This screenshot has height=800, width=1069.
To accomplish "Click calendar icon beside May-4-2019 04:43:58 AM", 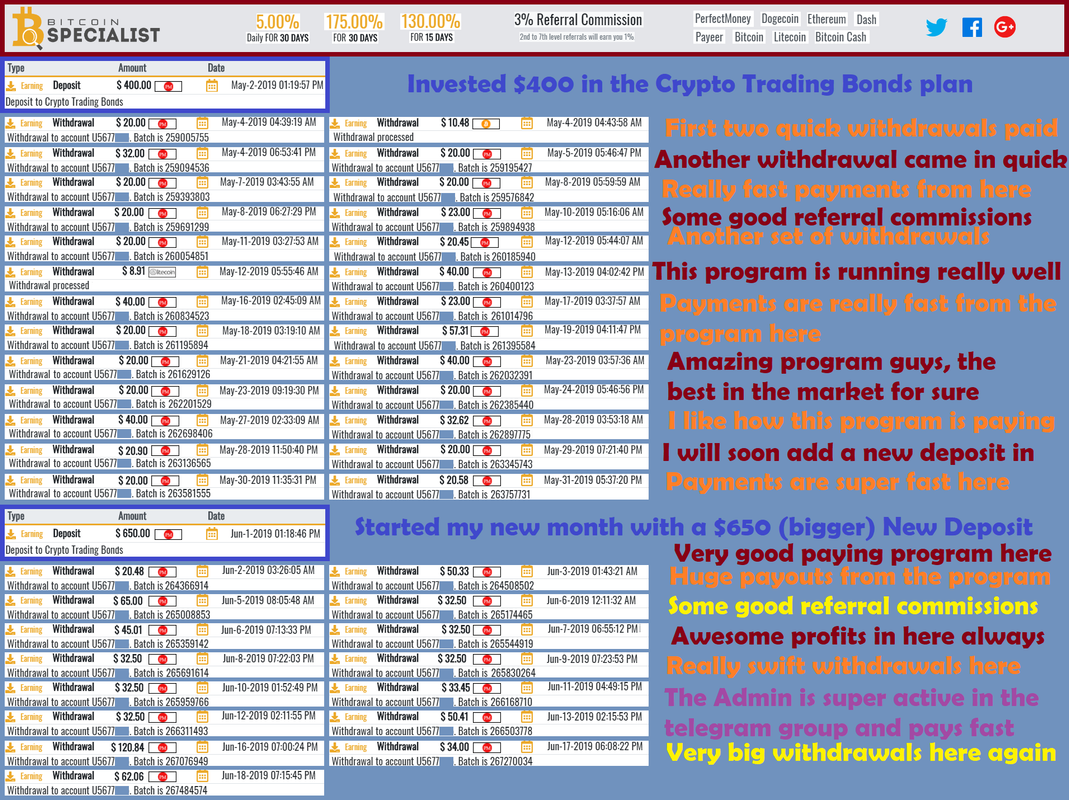I will [527, 123].
